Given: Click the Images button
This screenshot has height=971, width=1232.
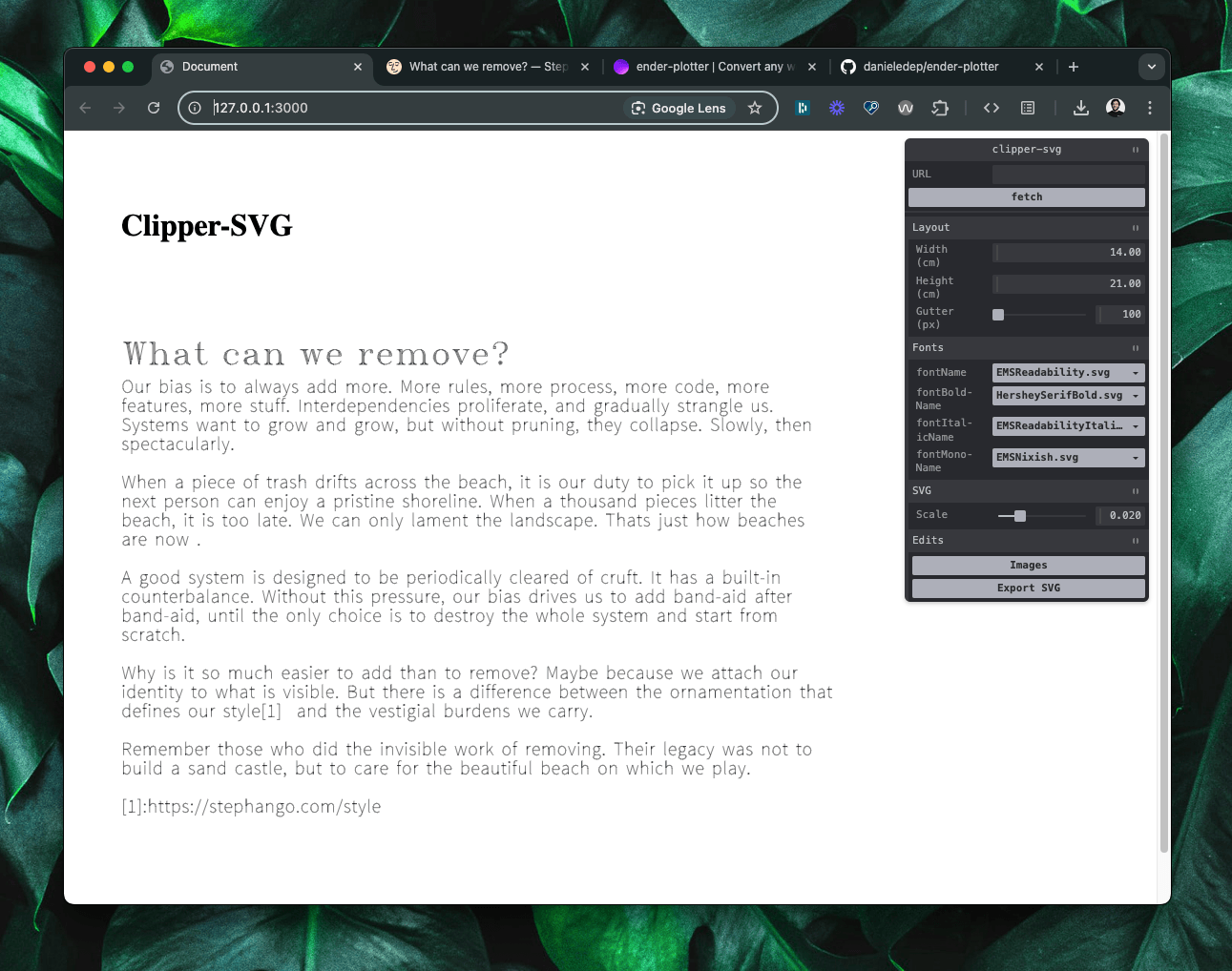Looking at the screenshot, I should pos(1029,566).
